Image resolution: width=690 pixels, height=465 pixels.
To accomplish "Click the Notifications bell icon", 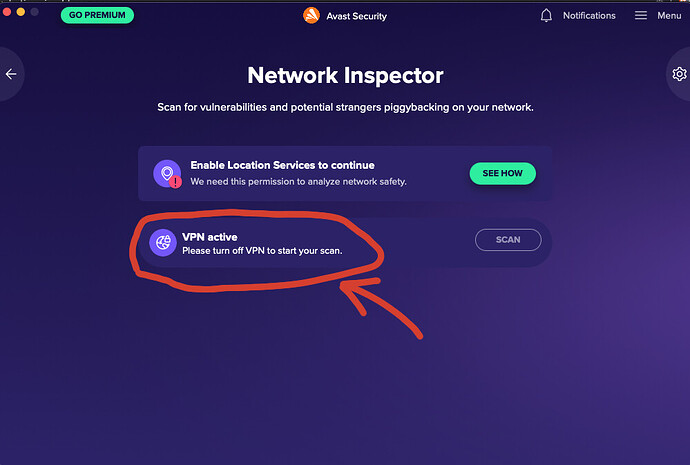I will 546,15.
